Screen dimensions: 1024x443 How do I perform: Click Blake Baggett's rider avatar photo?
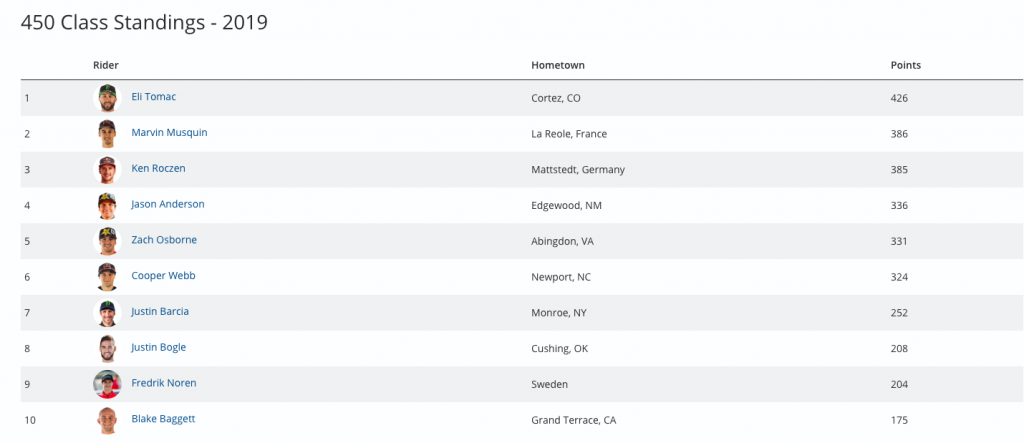coord(107,420)
